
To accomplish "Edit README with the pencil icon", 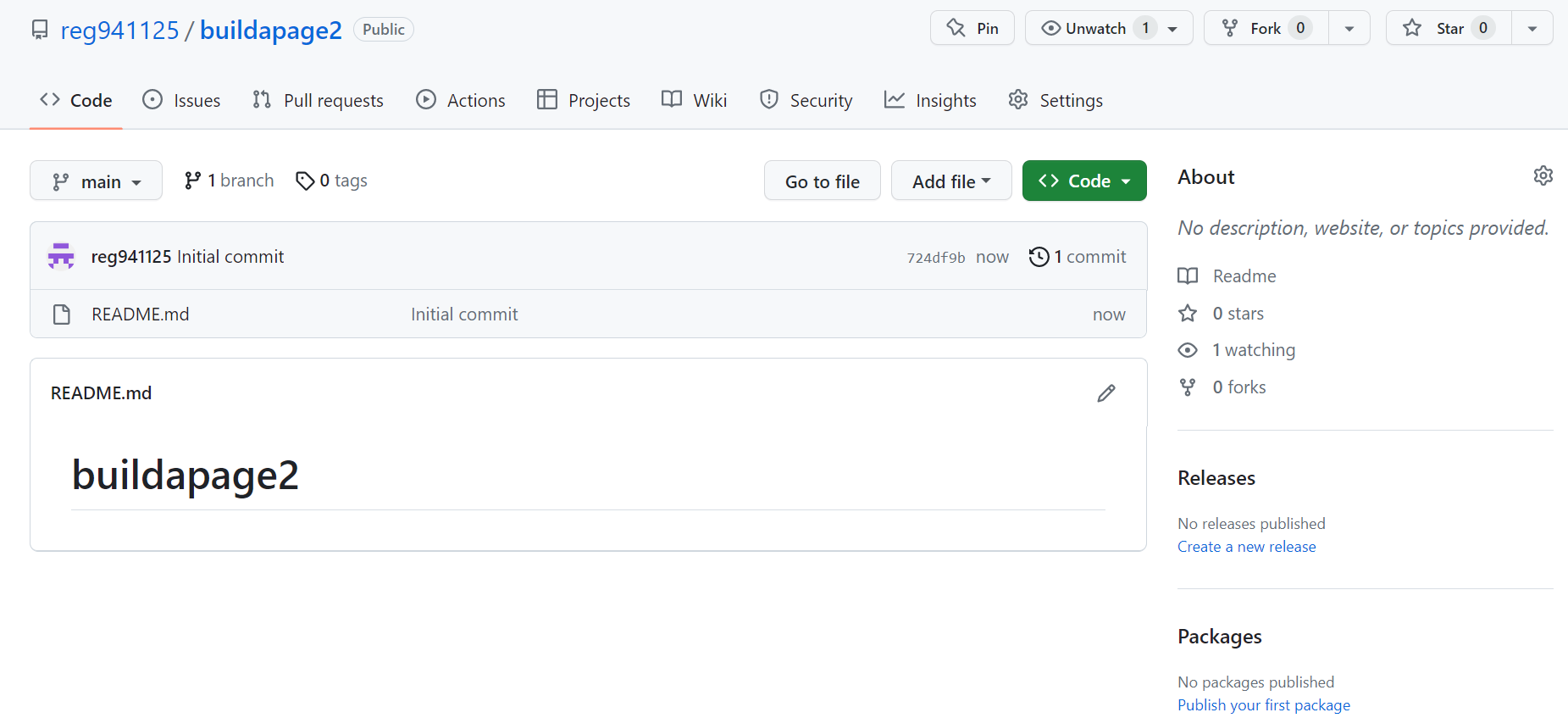I will (x=1106, y=393).
